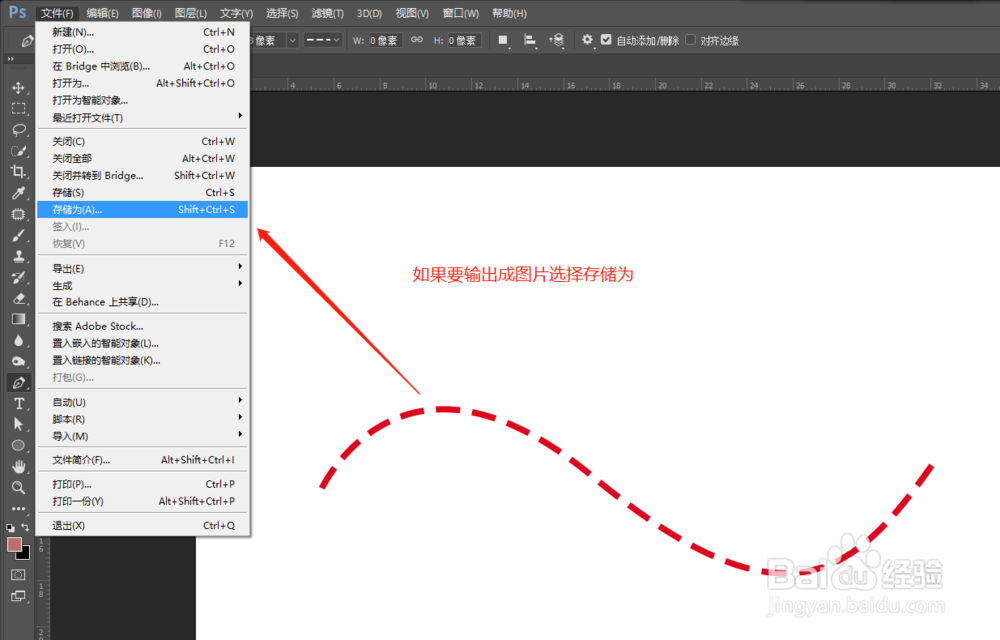Image resolution: width=1000 pixels, height=640 pixels.
Task: Select the Pen tool in toolbox
Action: (x=18, y=382)
